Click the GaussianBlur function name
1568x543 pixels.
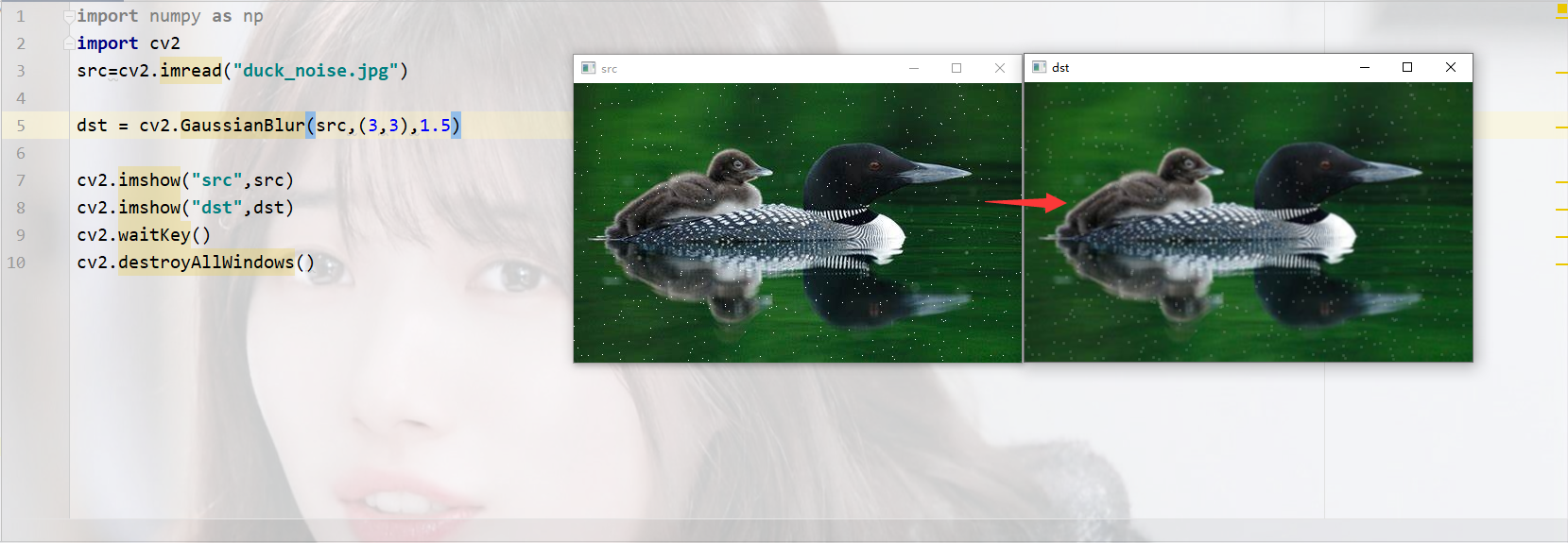pyautogui.click(x=243, y=126)
